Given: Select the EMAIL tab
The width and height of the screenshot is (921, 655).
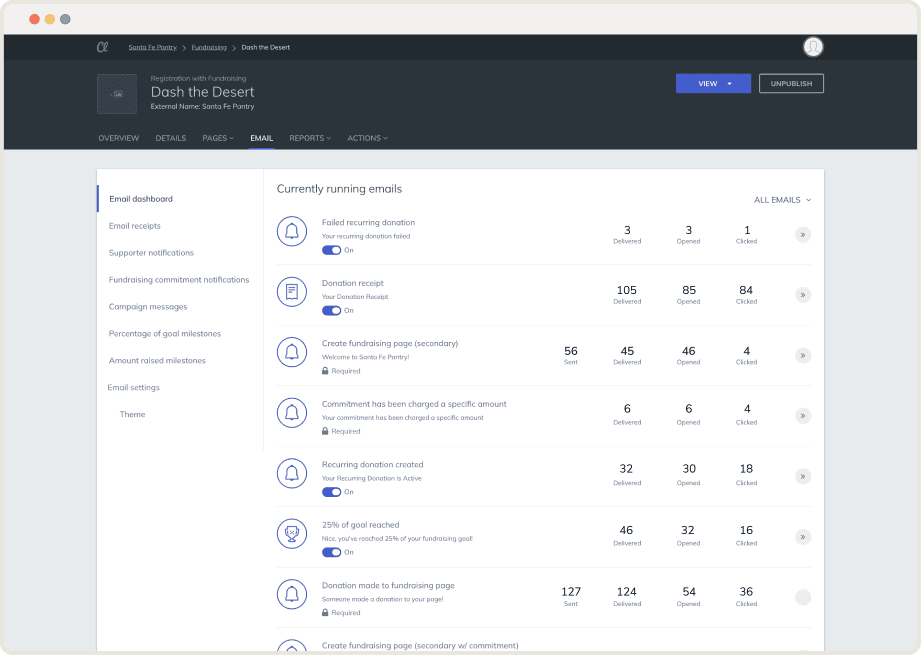Looking at the screenshot, I should click(261, 138).
